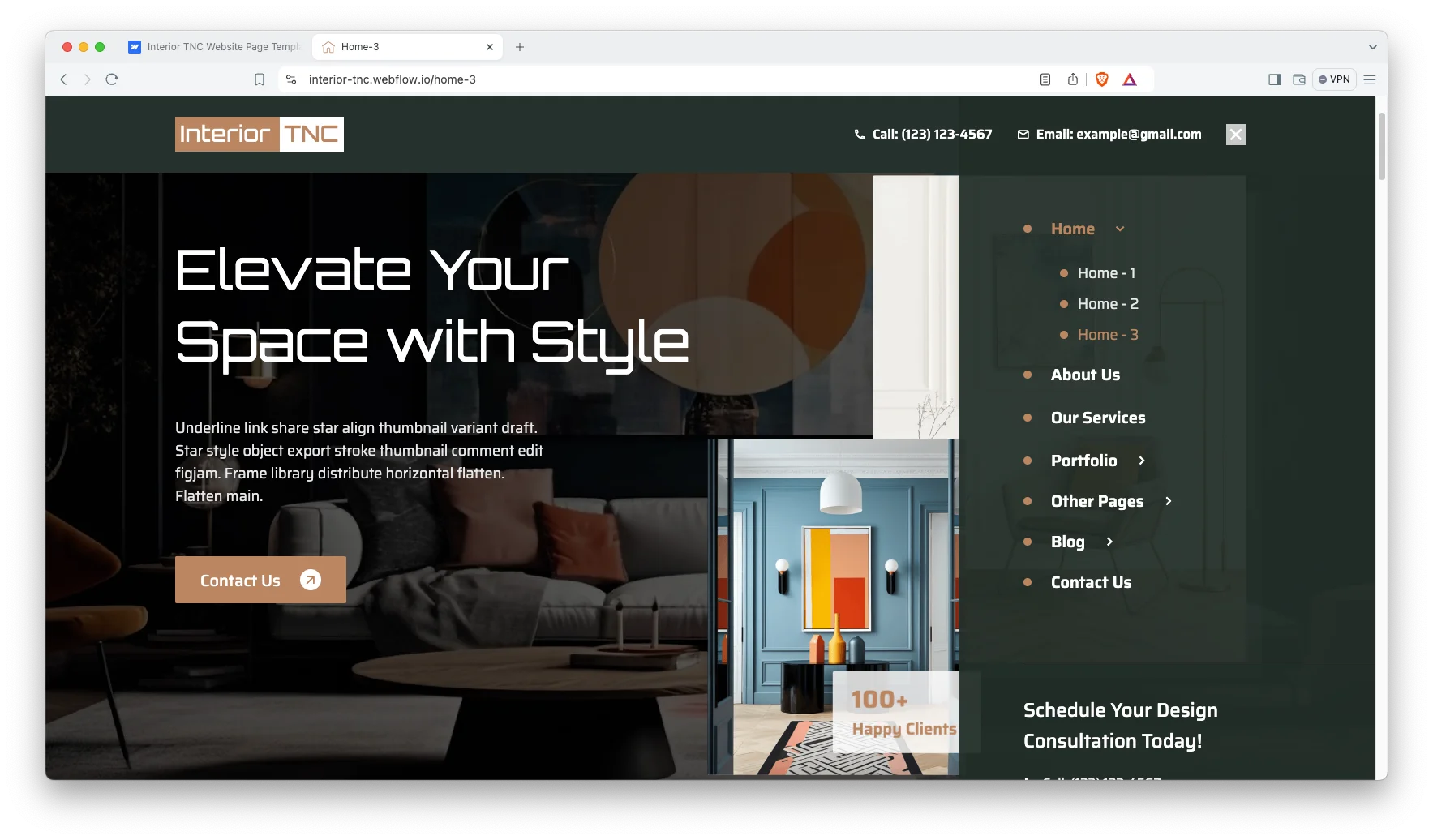Select About Us in navigation menu
Viewport: 1433px width, 840px height.
click(1085, 375)
